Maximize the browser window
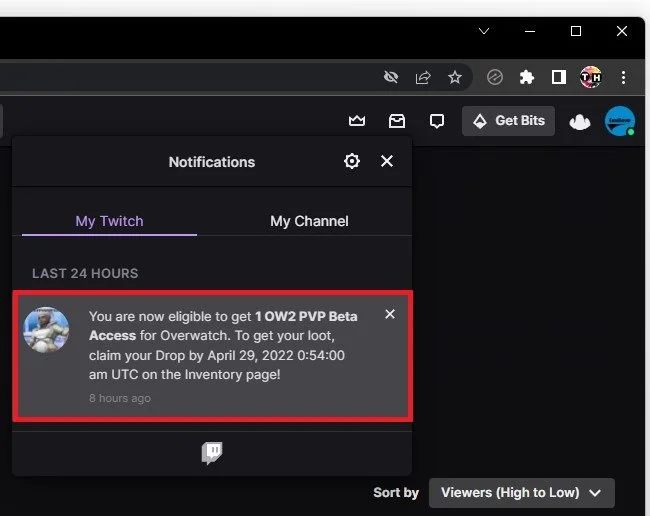This screenshot has width=650, height=516. coord(576,31)
